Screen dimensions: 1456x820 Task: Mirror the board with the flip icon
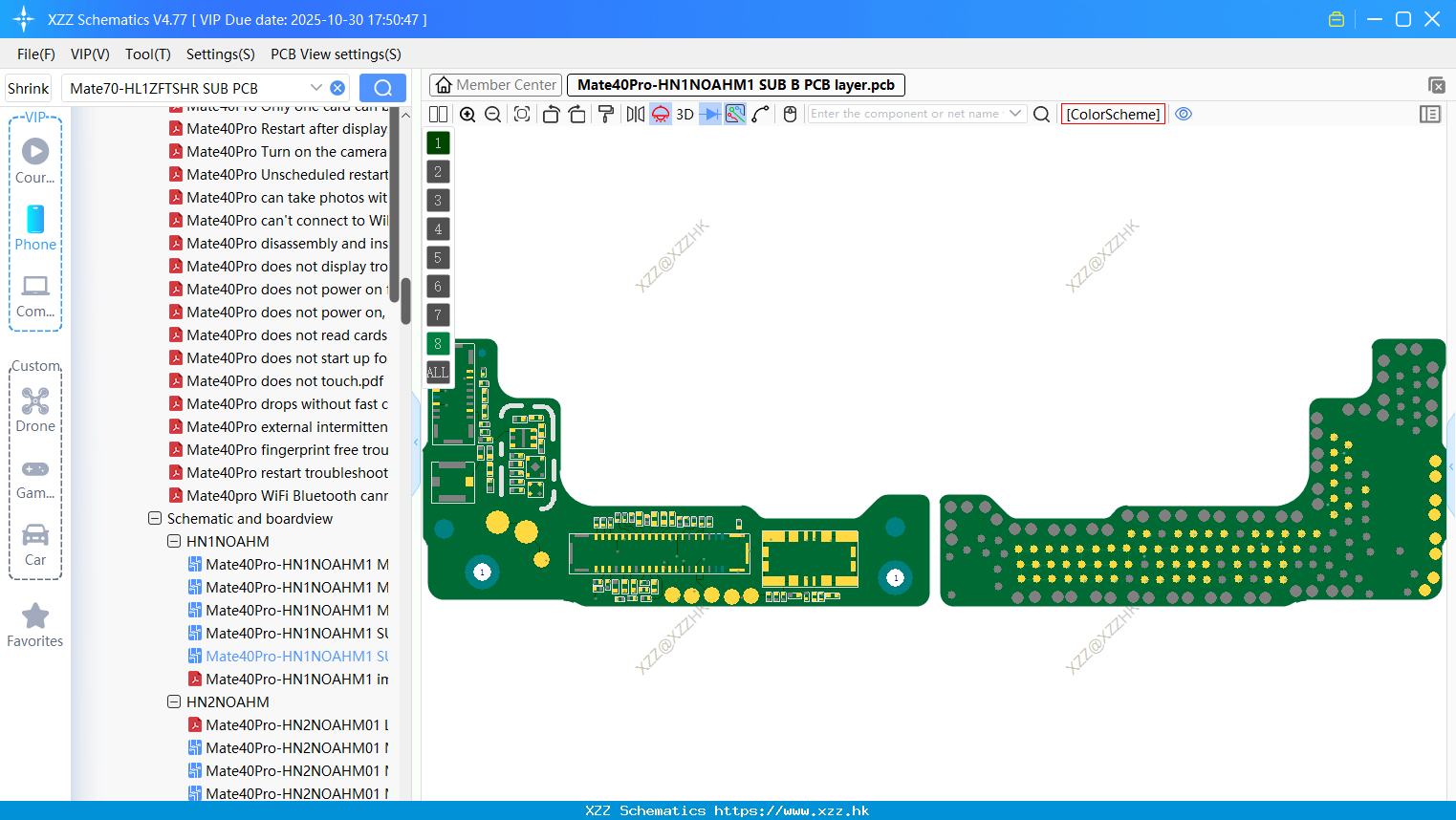click(x=636, y=114)
